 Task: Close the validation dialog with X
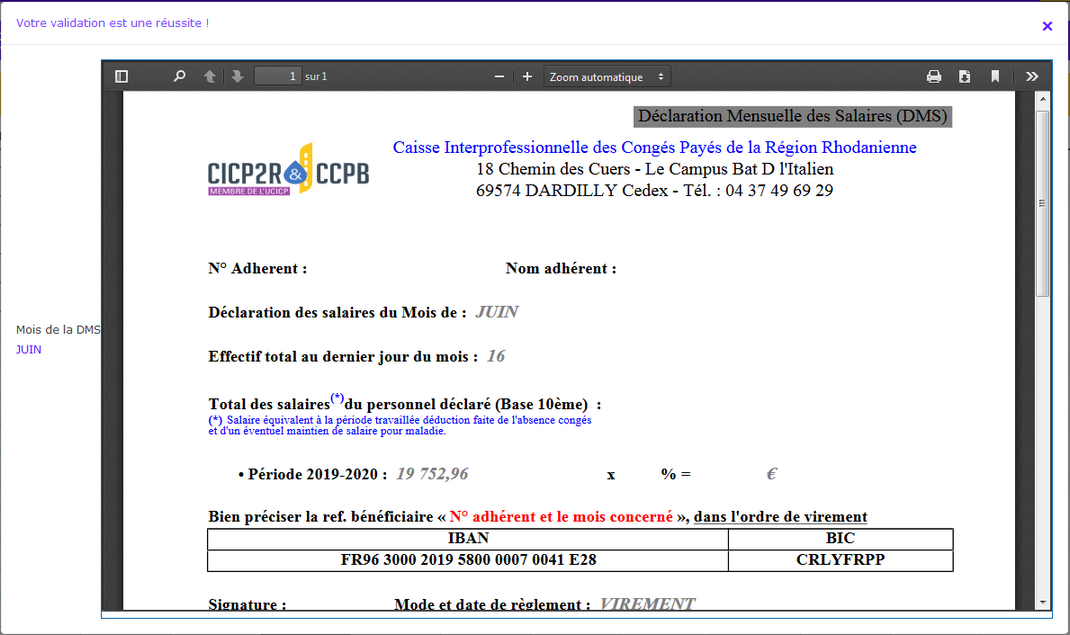coord(1047,26)
